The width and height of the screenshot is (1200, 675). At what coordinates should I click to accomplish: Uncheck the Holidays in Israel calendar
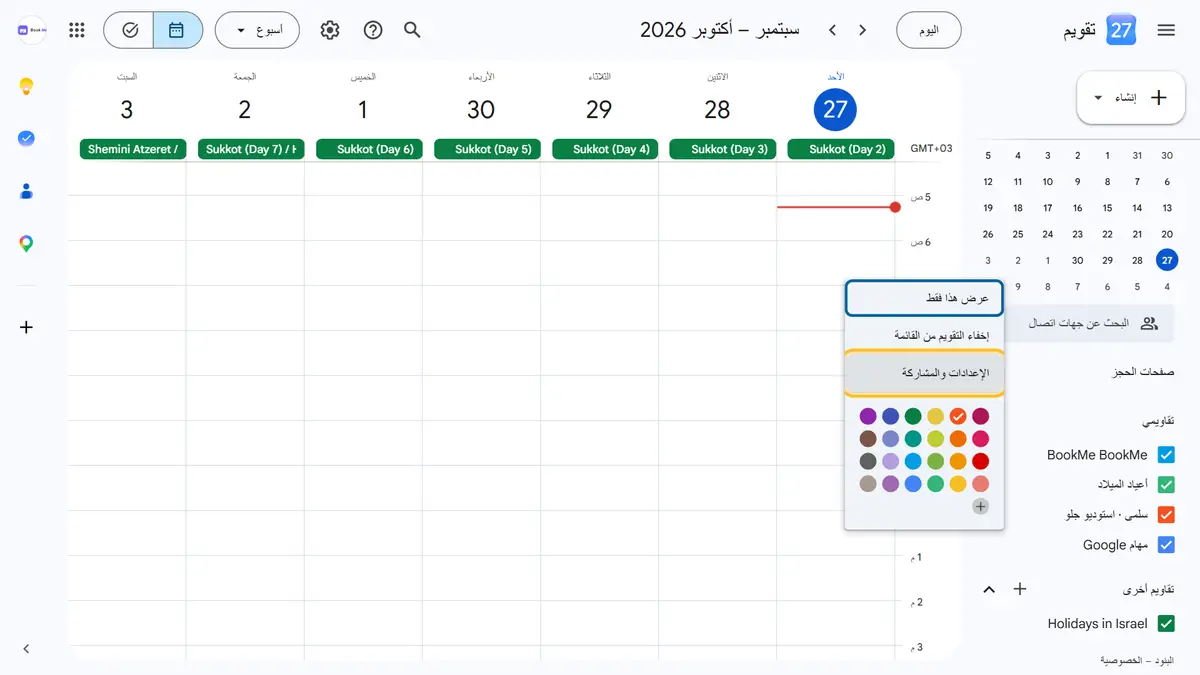pyautogui.click(x=1166, y=624)
